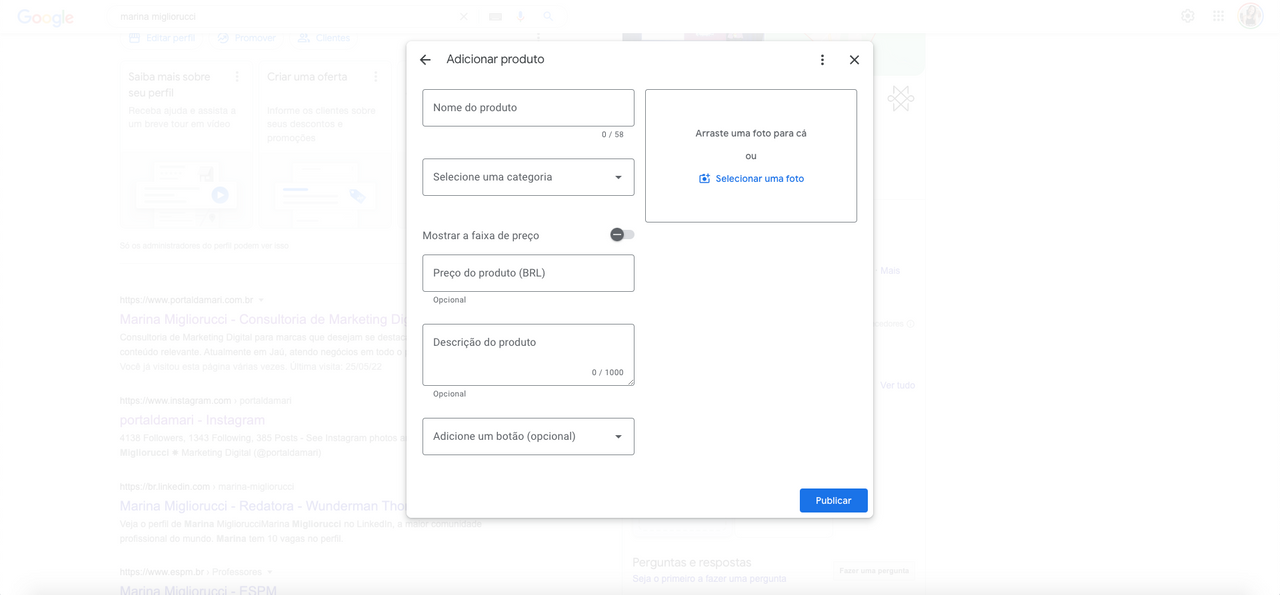
Task: Close the Adicionar produto dialog
Action: pos(854,60)
